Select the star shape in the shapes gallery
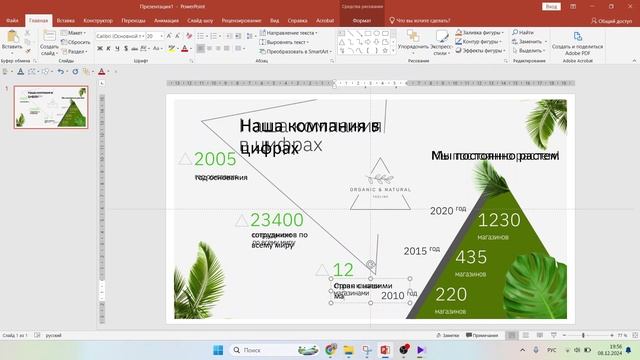The image size is (640, 360). point(385,51)
